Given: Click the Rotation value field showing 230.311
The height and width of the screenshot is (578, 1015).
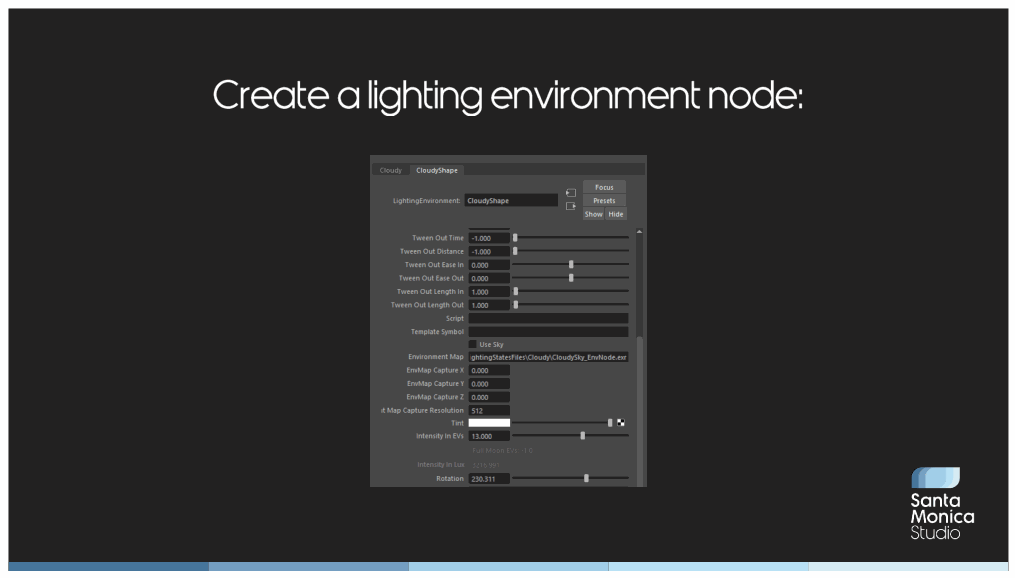Looking at the screenshot, I should pyautogui.click(x=489, y=479).
